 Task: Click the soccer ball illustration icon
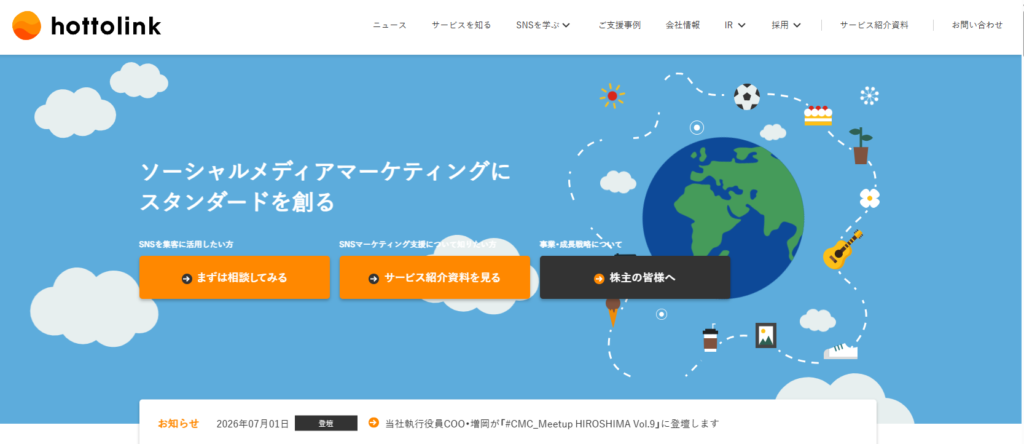click(x=746, y=97)
